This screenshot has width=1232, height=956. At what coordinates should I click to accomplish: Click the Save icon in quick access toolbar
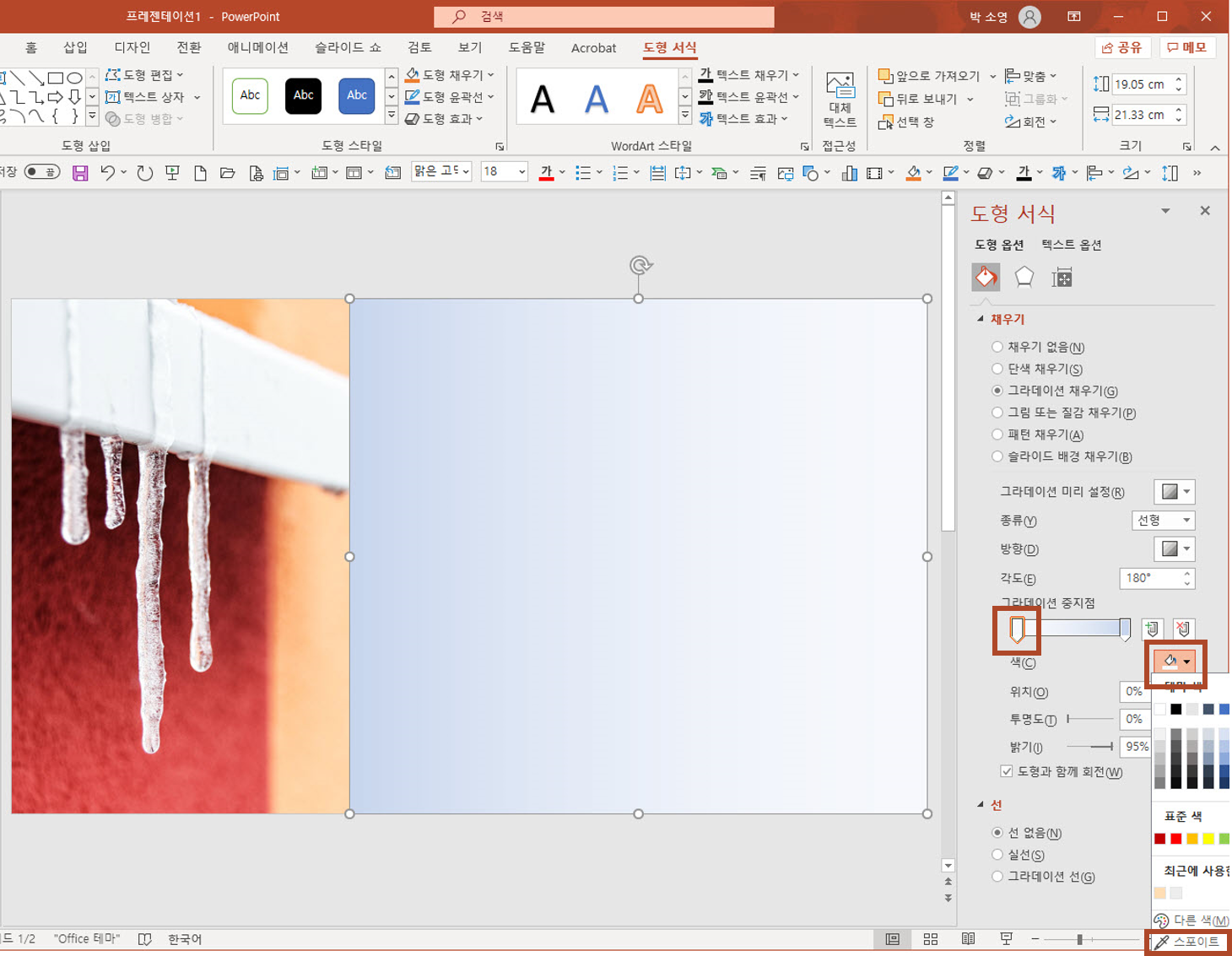[80, 173]
